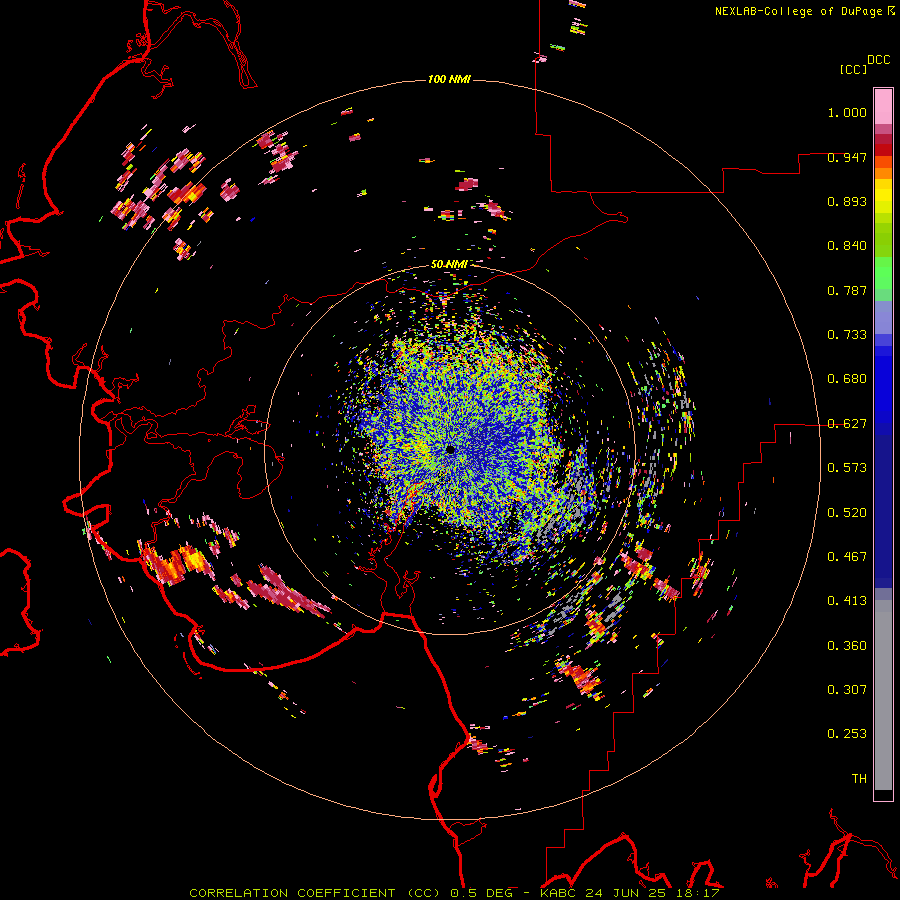
Task: Click the orange segment of the color bar
Action: [x=883, y=173]
